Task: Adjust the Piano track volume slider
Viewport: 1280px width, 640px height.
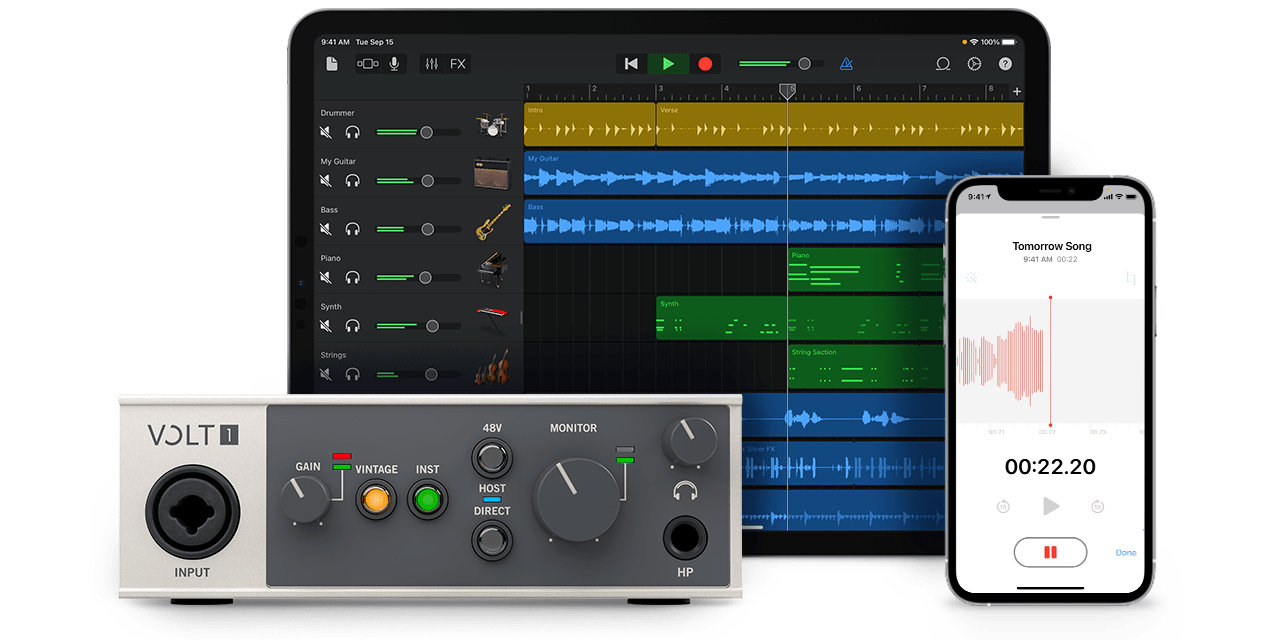Action: tap(419, 277)
